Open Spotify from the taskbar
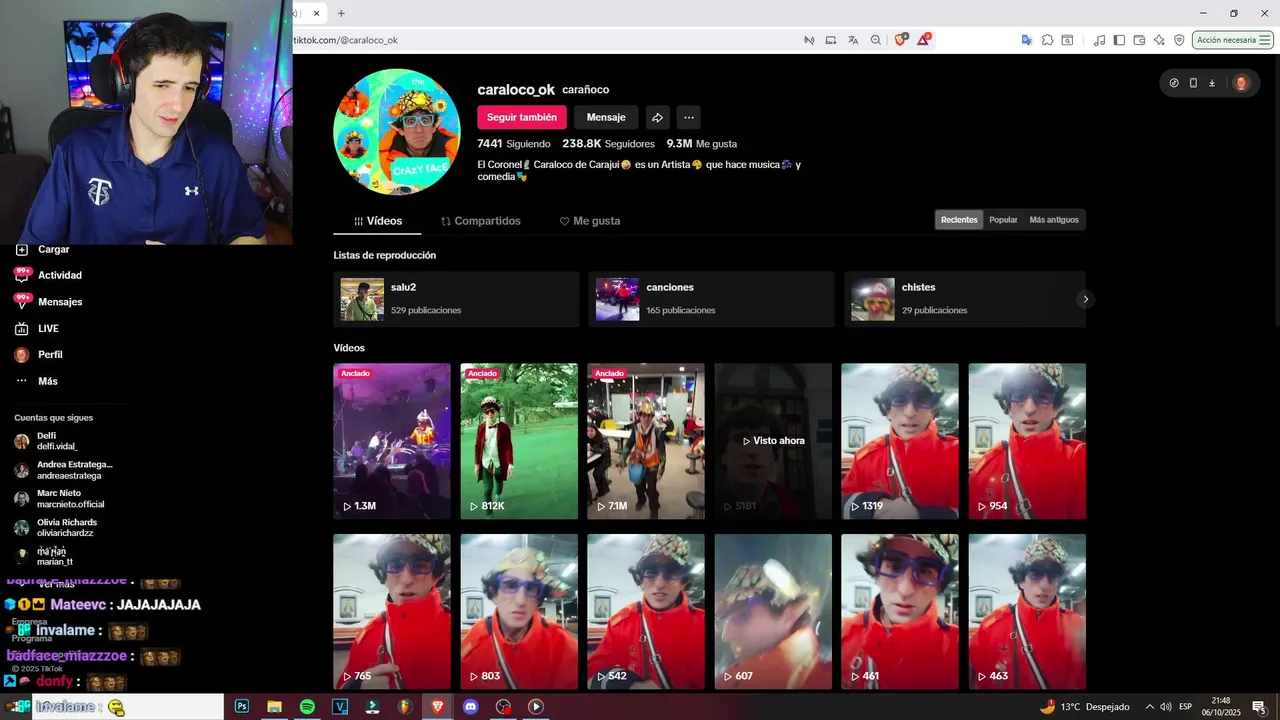Viewport: 1280px width, 720px height. [307, 706]
